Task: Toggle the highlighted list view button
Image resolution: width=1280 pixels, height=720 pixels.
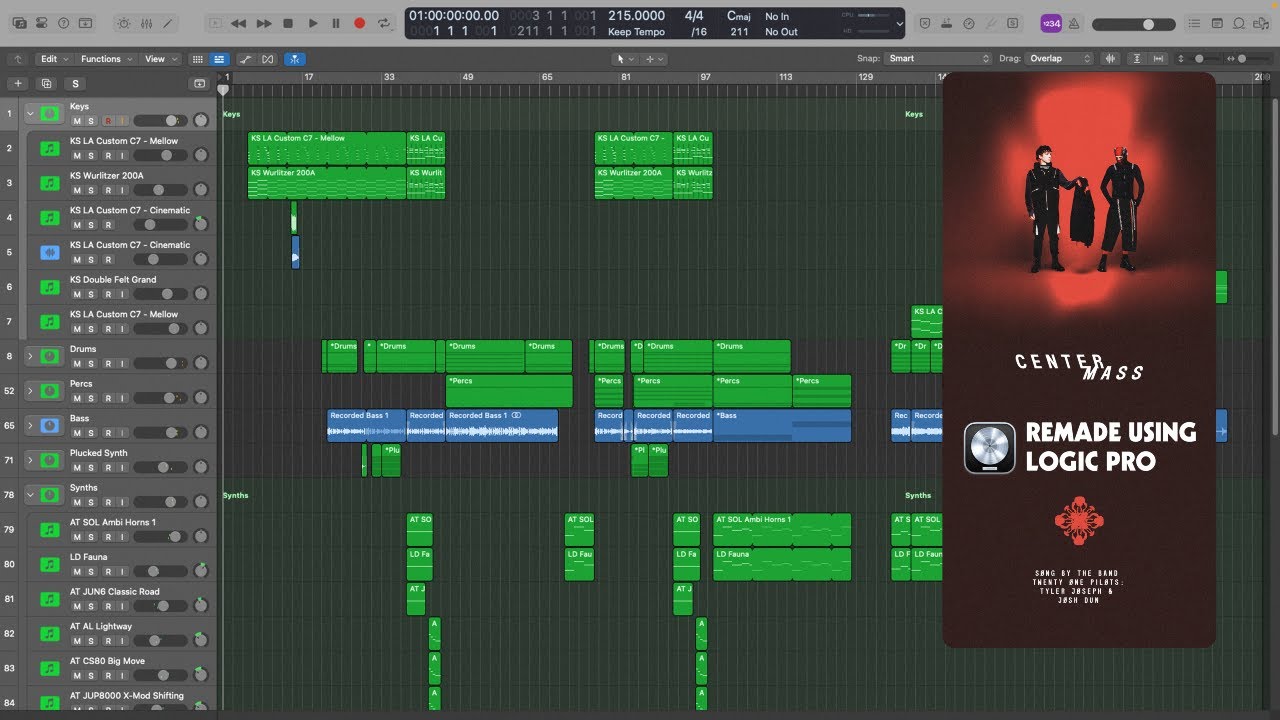Action: (x=219, y=59)
